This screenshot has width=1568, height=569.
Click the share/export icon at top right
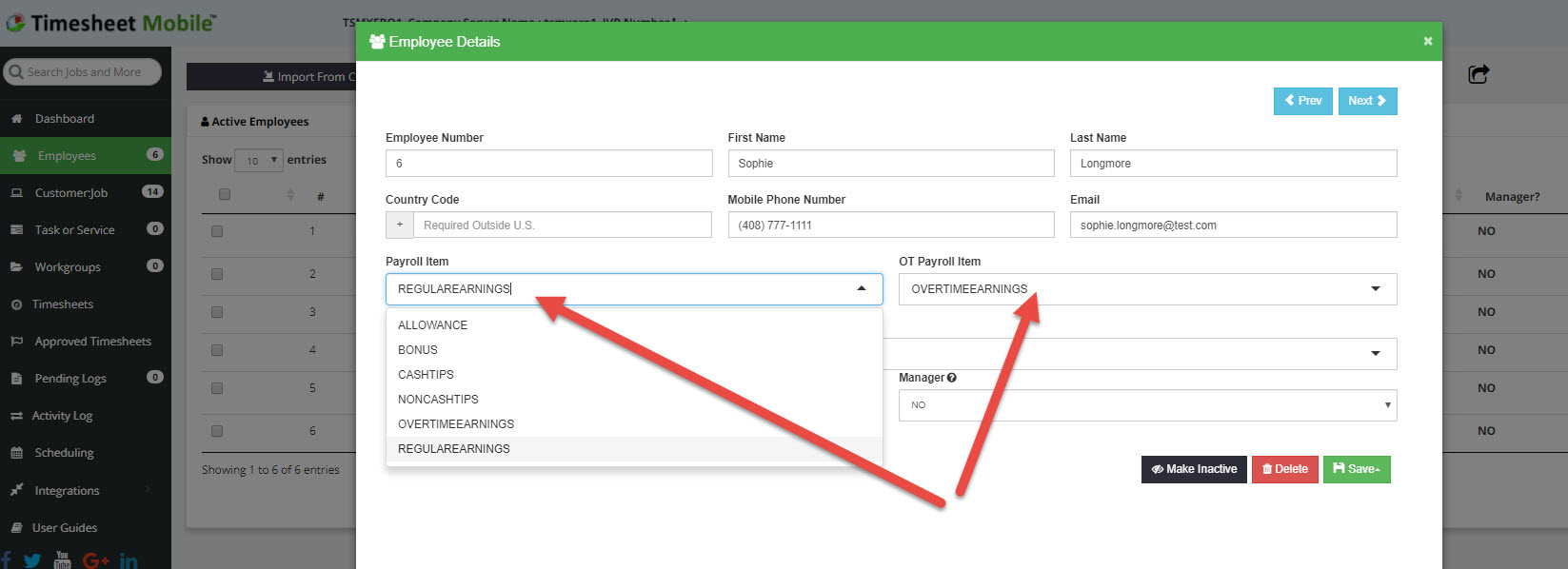1479,74
